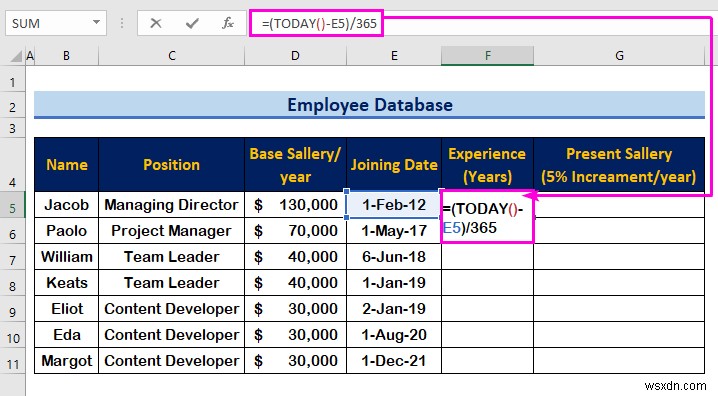Click the Name header cell
This screenshot has height=396, width=718.
[66, 164]
